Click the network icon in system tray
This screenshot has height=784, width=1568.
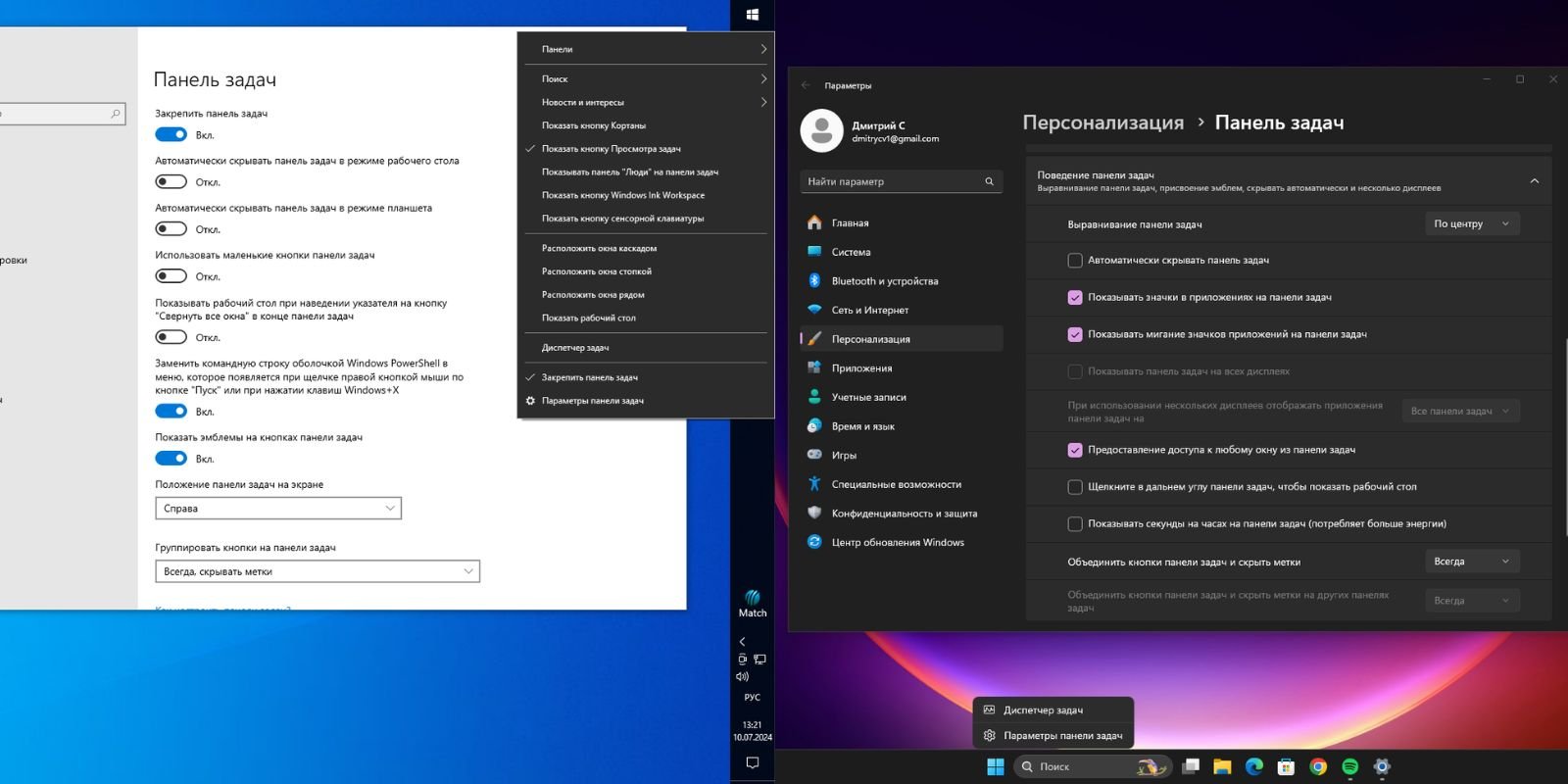[759, 660]
